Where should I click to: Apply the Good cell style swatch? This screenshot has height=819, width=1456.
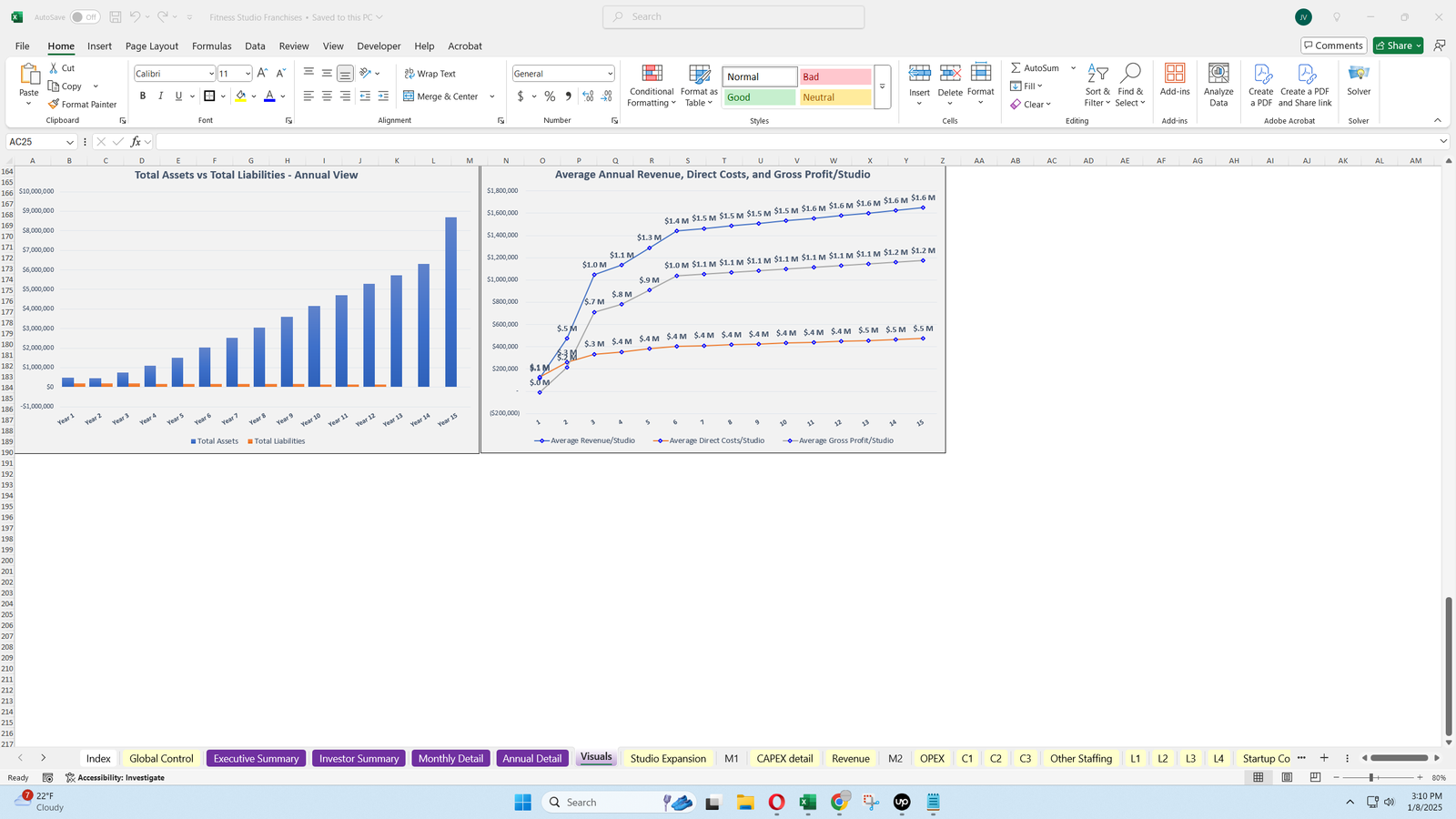point(759,97)
